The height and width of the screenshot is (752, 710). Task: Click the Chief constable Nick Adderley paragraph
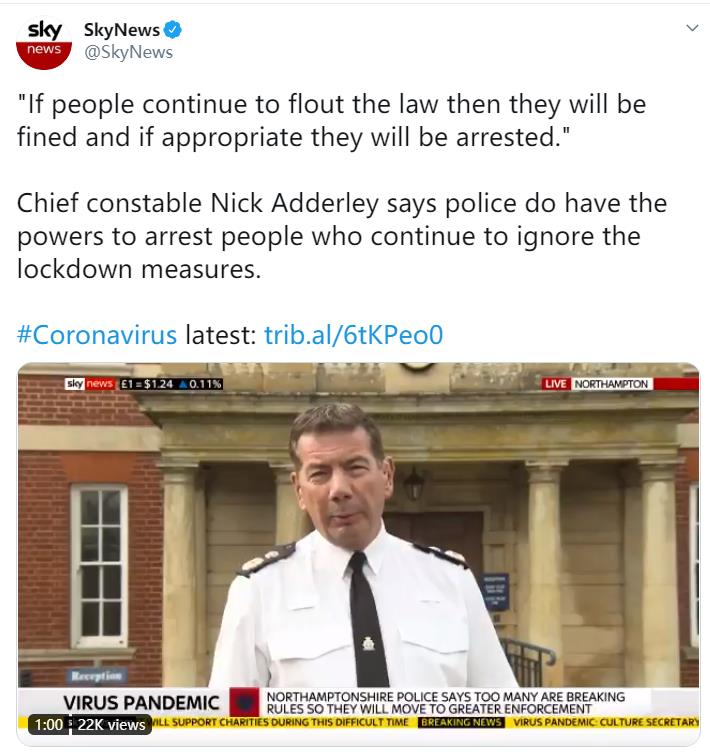[x=342, y=236]
